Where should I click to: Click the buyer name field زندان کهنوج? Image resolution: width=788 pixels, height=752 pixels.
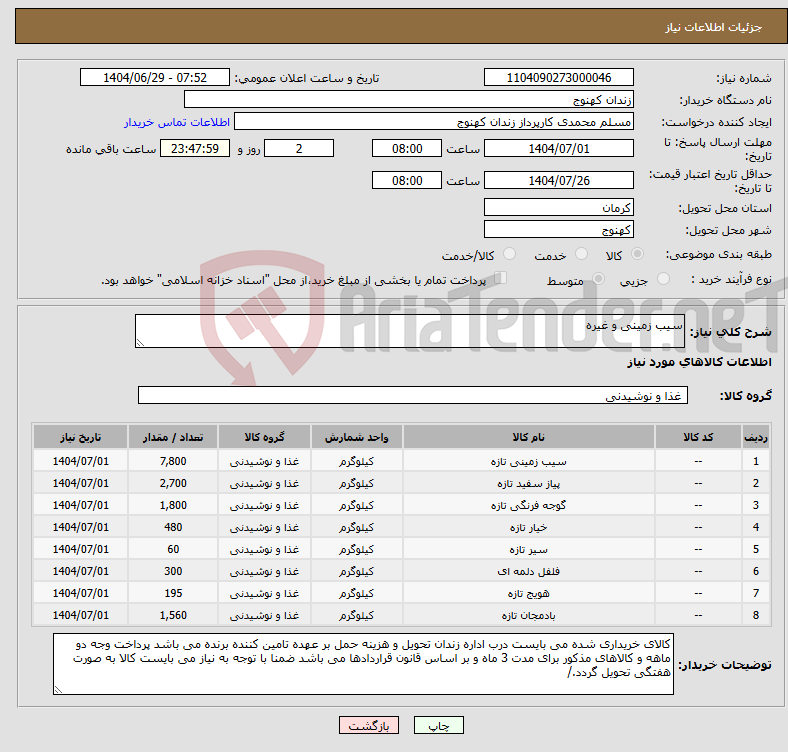409,100
